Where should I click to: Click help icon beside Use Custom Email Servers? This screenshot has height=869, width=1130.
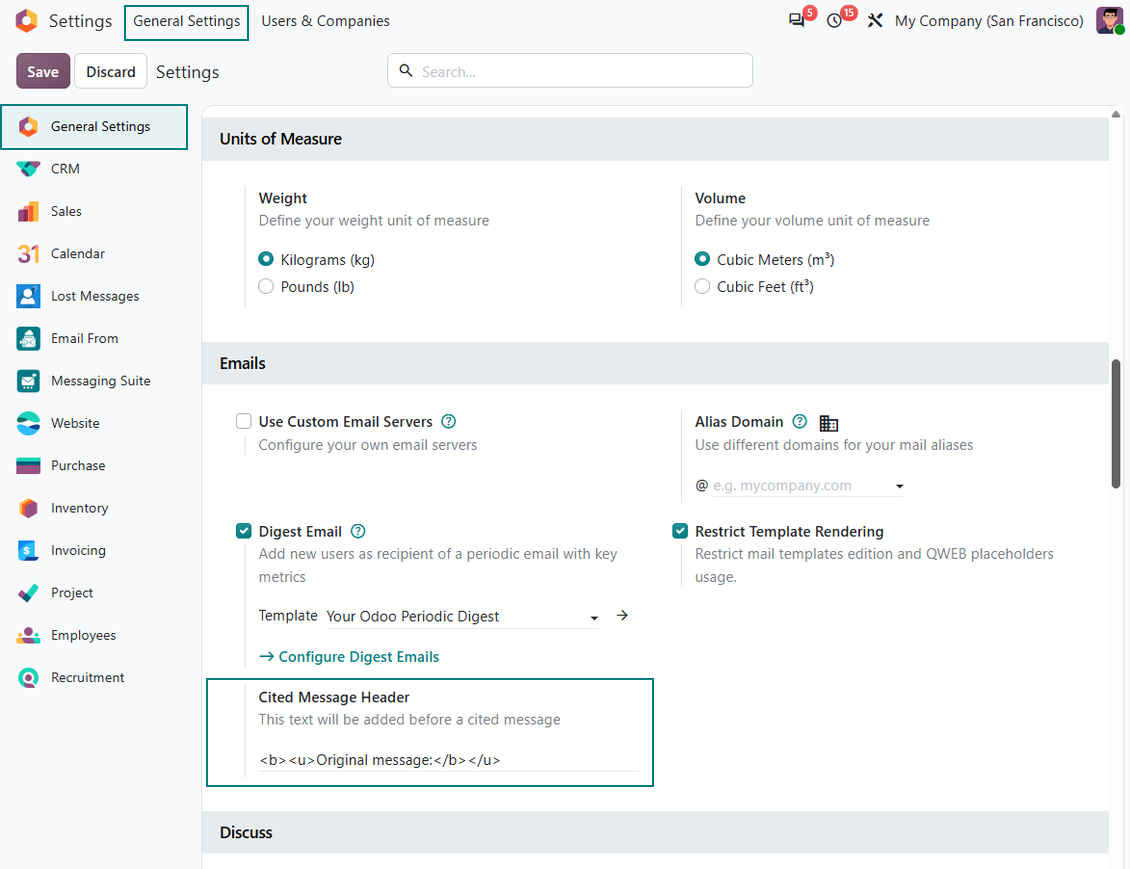[x=448, y=422]
